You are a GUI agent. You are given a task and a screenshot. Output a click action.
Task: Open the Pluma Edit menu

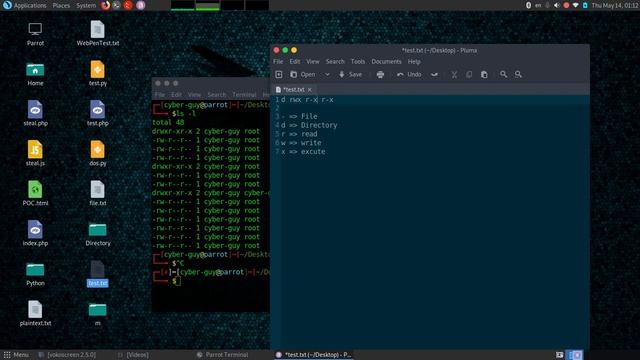(295, 62)
